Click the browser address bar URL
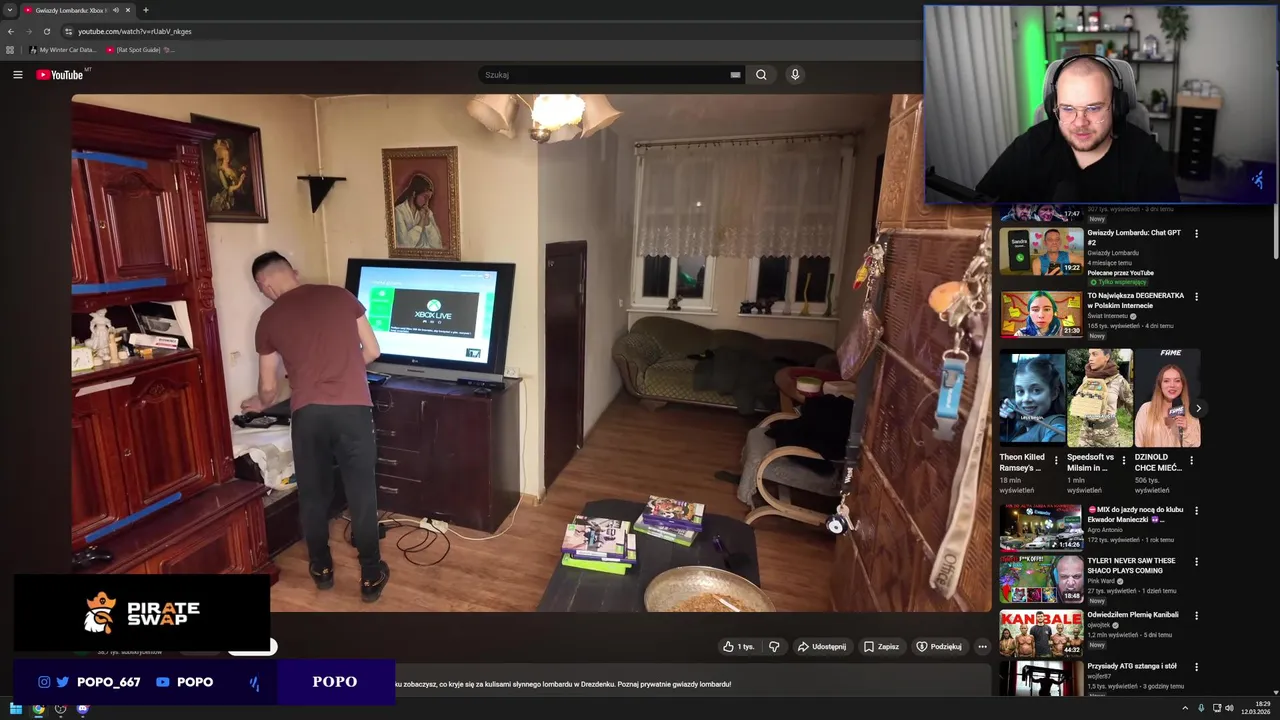This screenshot has height=720, width=1280. (135, 31)
